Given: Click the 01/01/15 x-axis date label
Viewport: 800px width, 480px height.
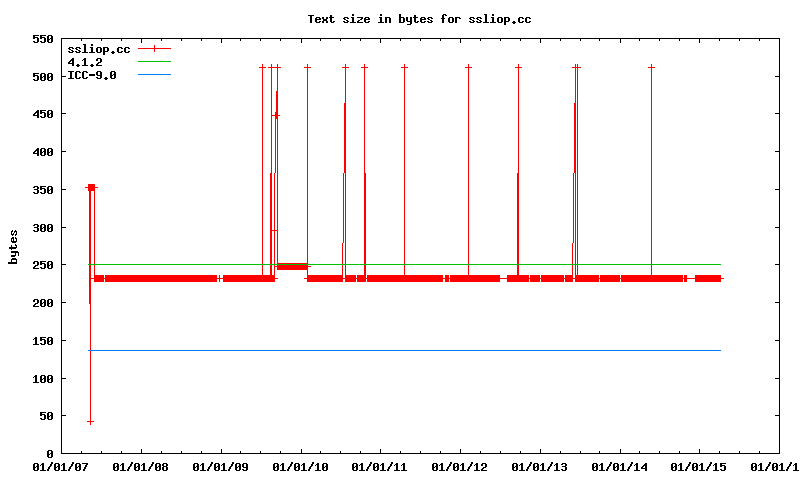Looking at the screenshot, I should point(699,467).
